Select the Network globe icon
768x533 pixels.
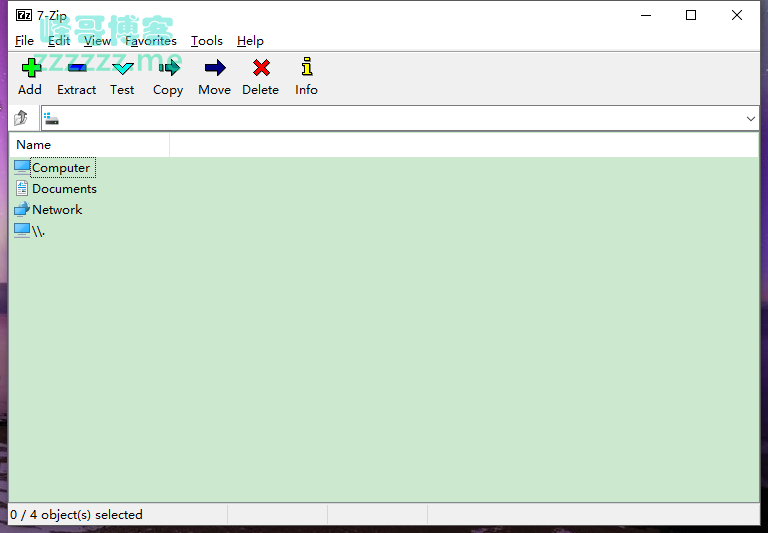[22, 209]
